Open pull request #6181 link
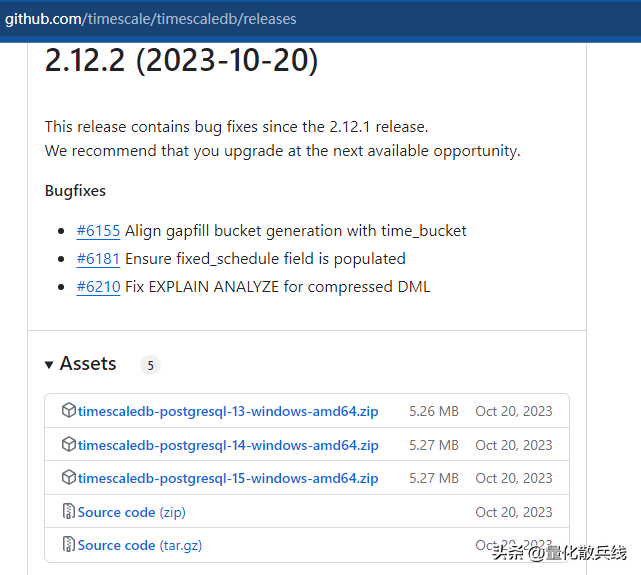 click(98, 259)
